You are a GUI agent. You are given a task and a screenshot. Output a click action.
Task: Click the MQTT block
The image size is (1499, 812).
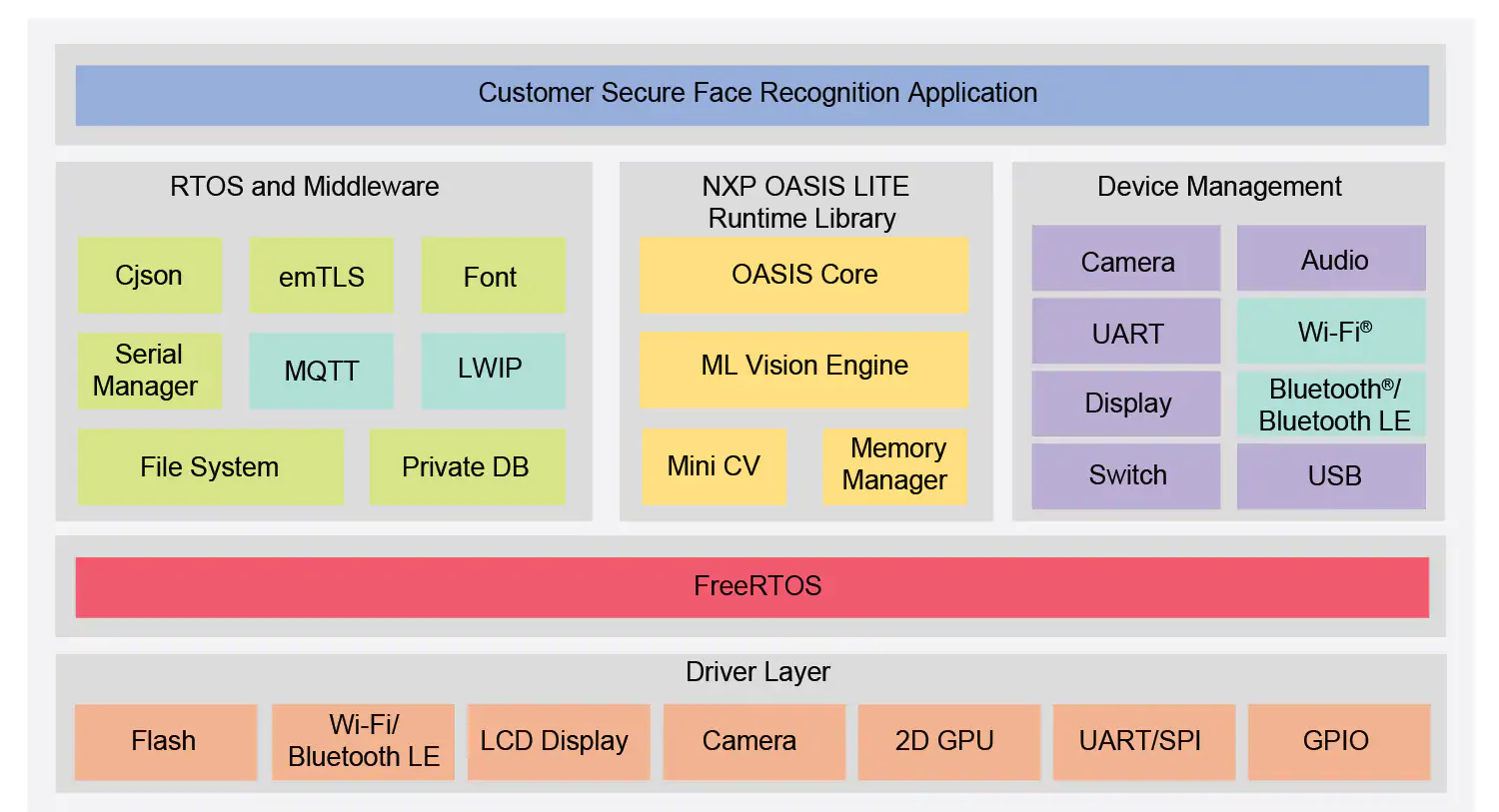(321, 371)
